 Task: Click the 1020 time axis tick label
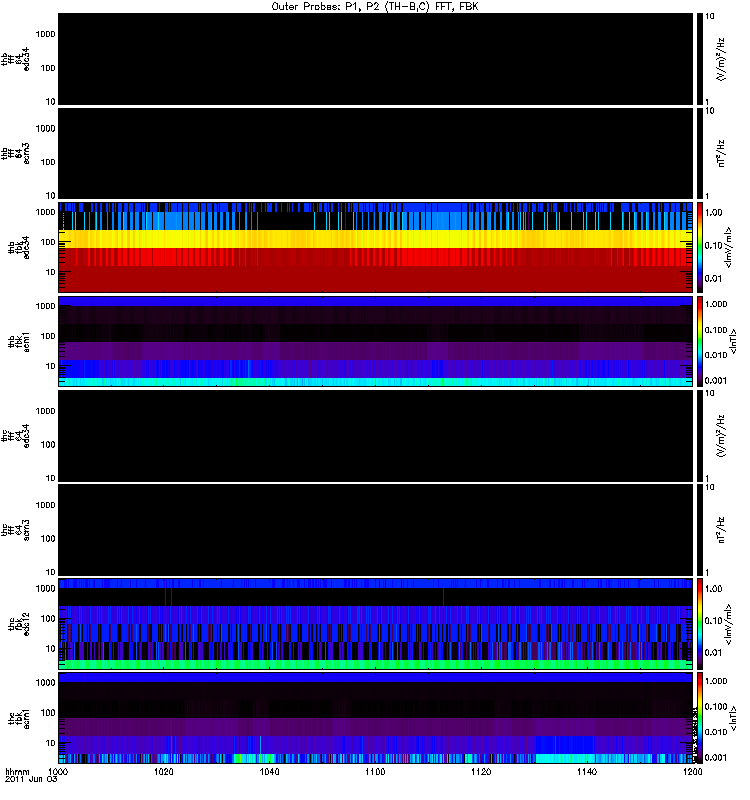[x=164, y=774]
